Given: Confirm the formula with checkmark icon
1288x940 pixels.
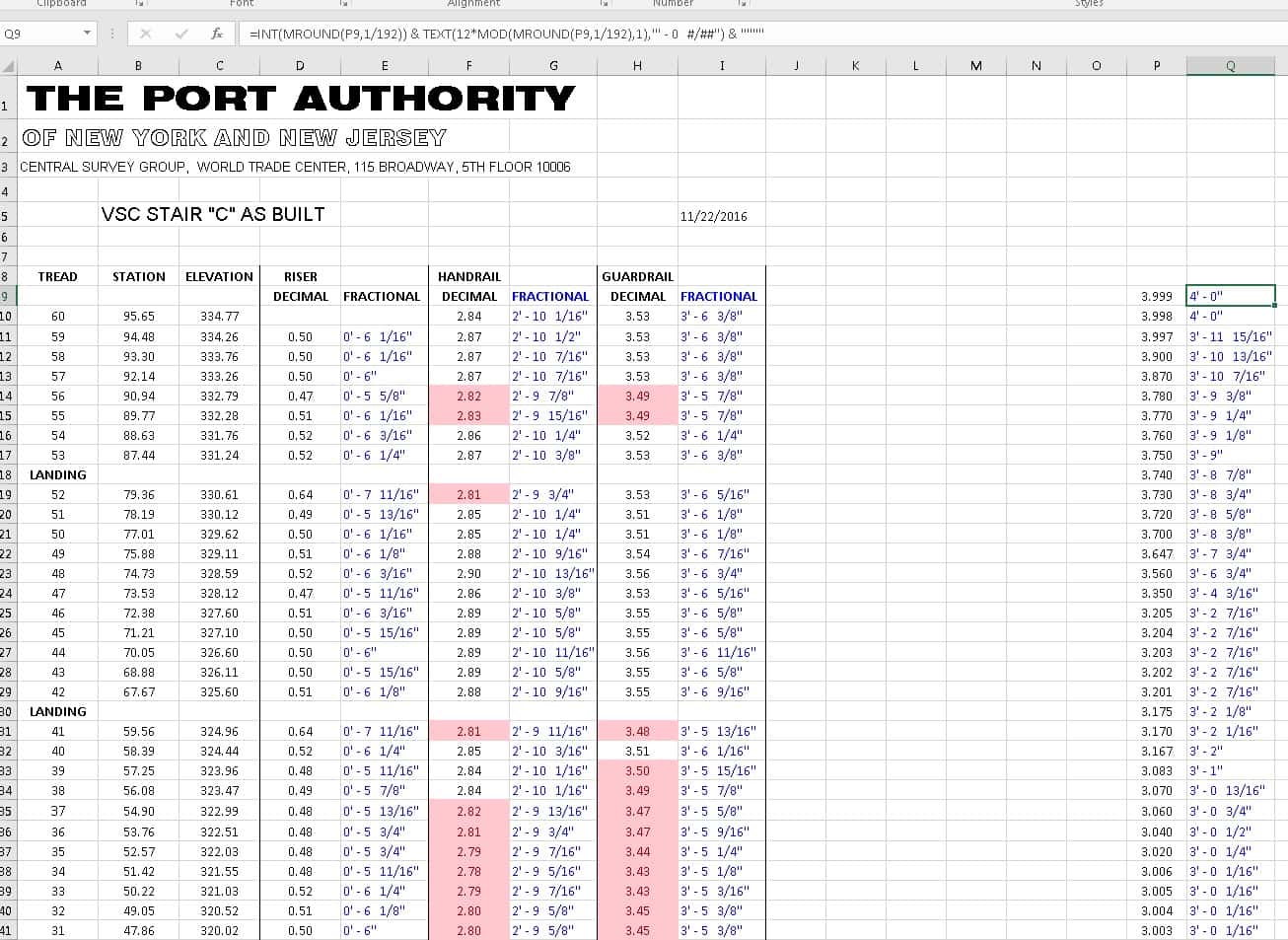Looking at the screenshot, I should pyautogui.click(x=181, y=34).
